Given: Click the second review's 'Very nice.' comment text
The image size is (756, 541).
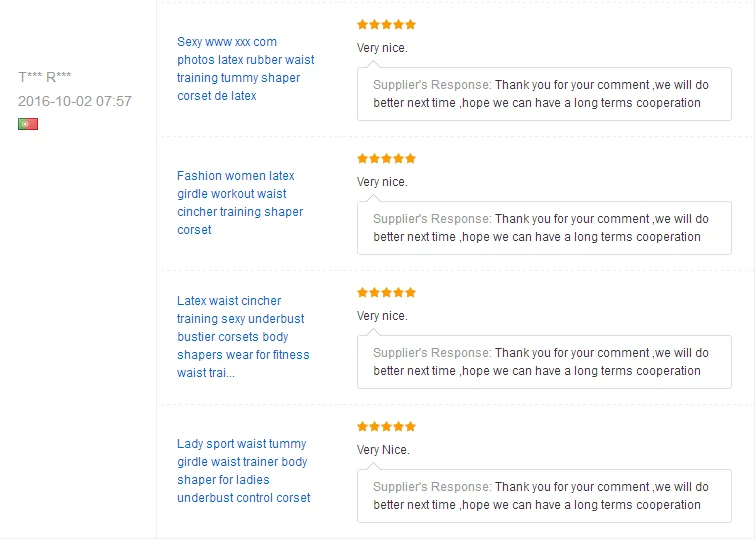Looking at the screenshot, I should click(x=382, y=182).
